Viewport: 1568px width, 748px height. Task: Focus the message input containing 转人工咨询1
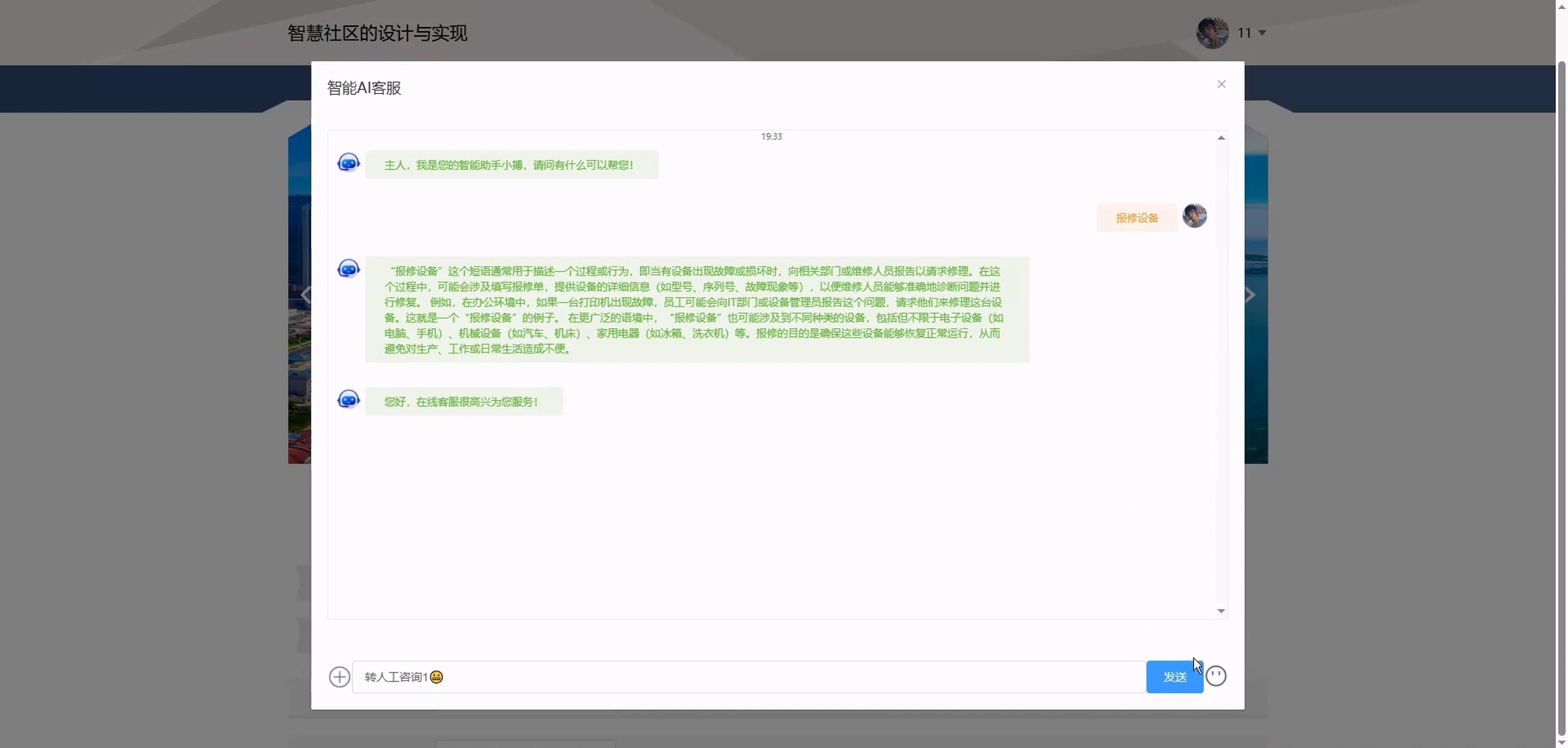pos(748,677)
